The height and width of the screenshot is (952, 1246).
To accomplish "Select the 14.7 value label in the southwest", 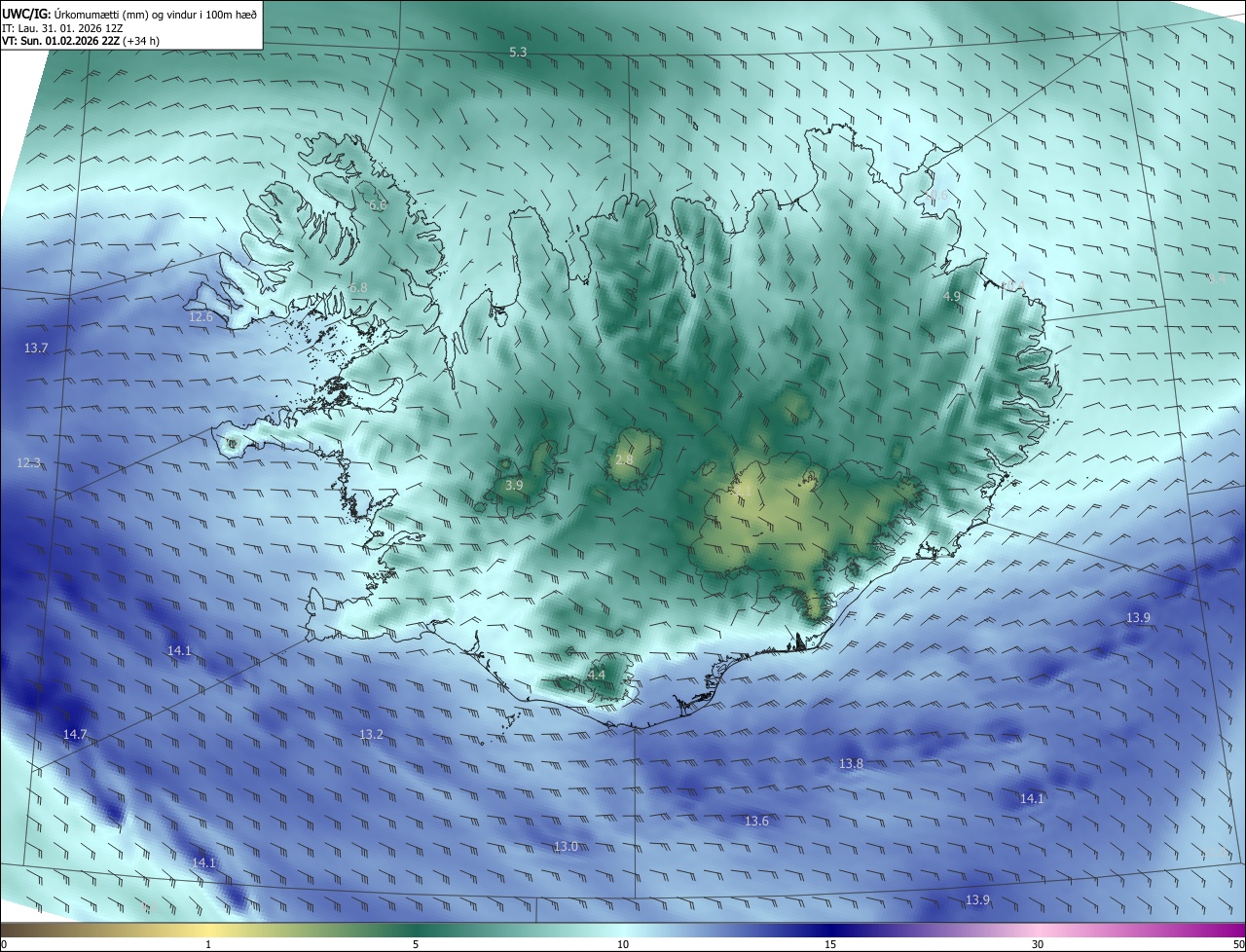I will [x=75, y=734].
